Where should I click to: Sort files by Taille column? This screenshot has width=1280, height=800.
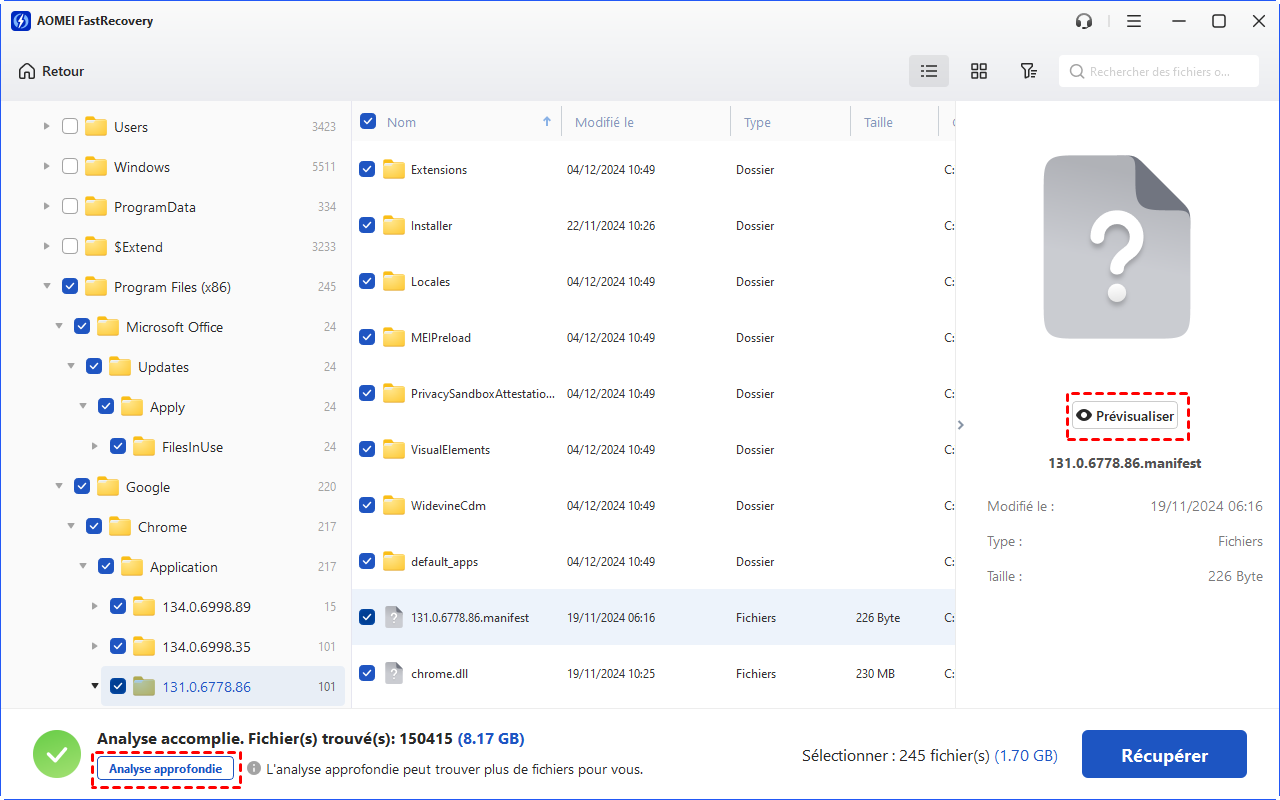(878, 122)
